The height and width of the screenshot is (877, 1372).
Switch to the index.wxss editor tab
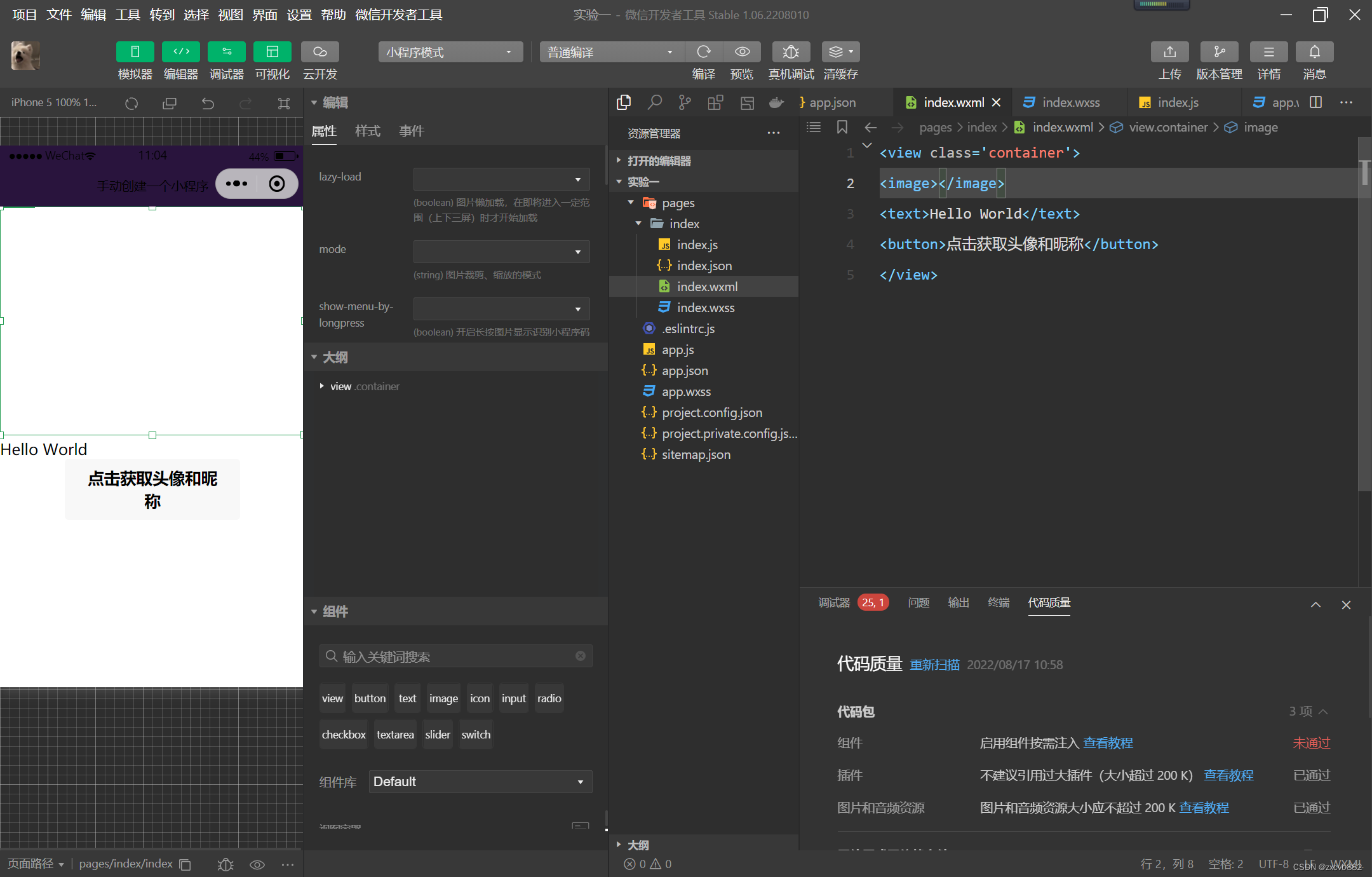(x=1070, y=102)
